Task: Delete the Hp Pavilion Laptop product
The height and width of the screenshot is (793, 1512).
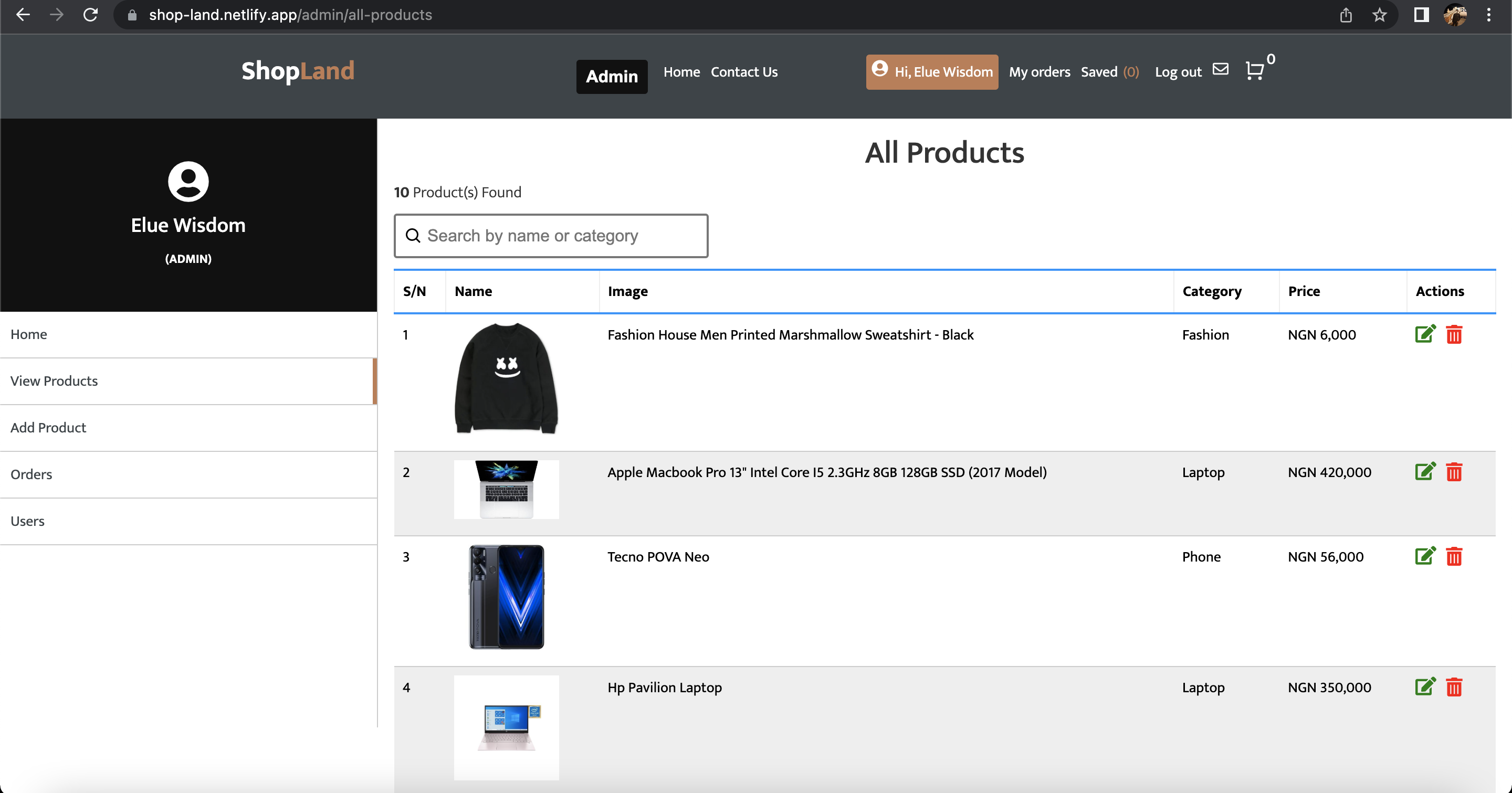Action: click(1455, 687)
